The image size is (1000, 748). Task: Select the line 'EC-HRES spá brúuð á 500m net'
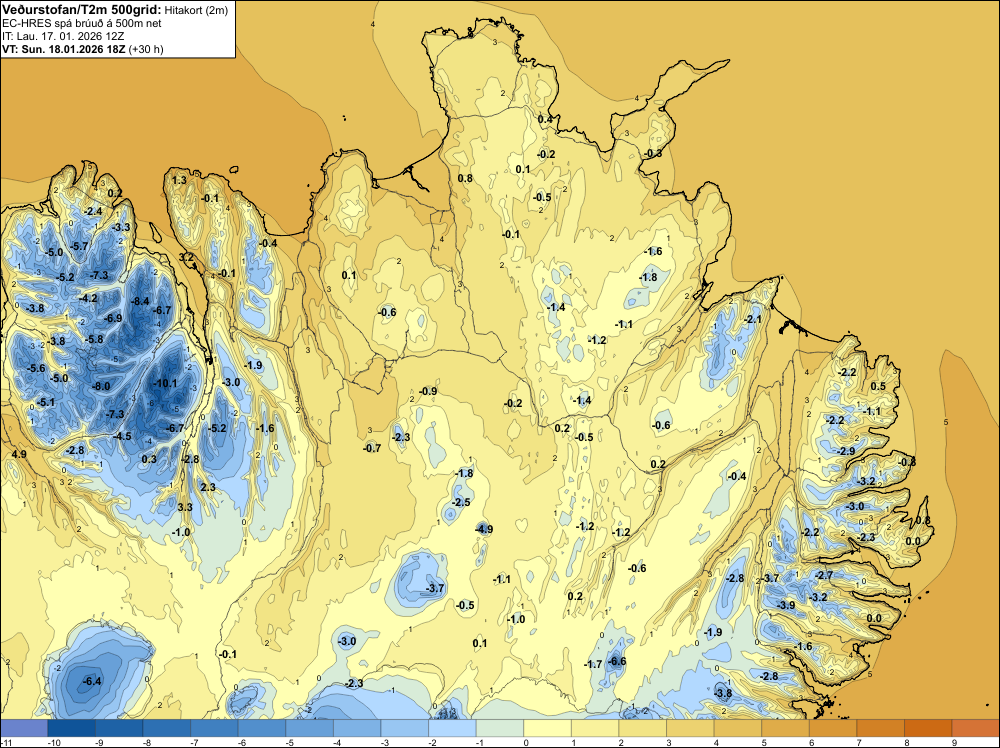[x=82, y=23]
